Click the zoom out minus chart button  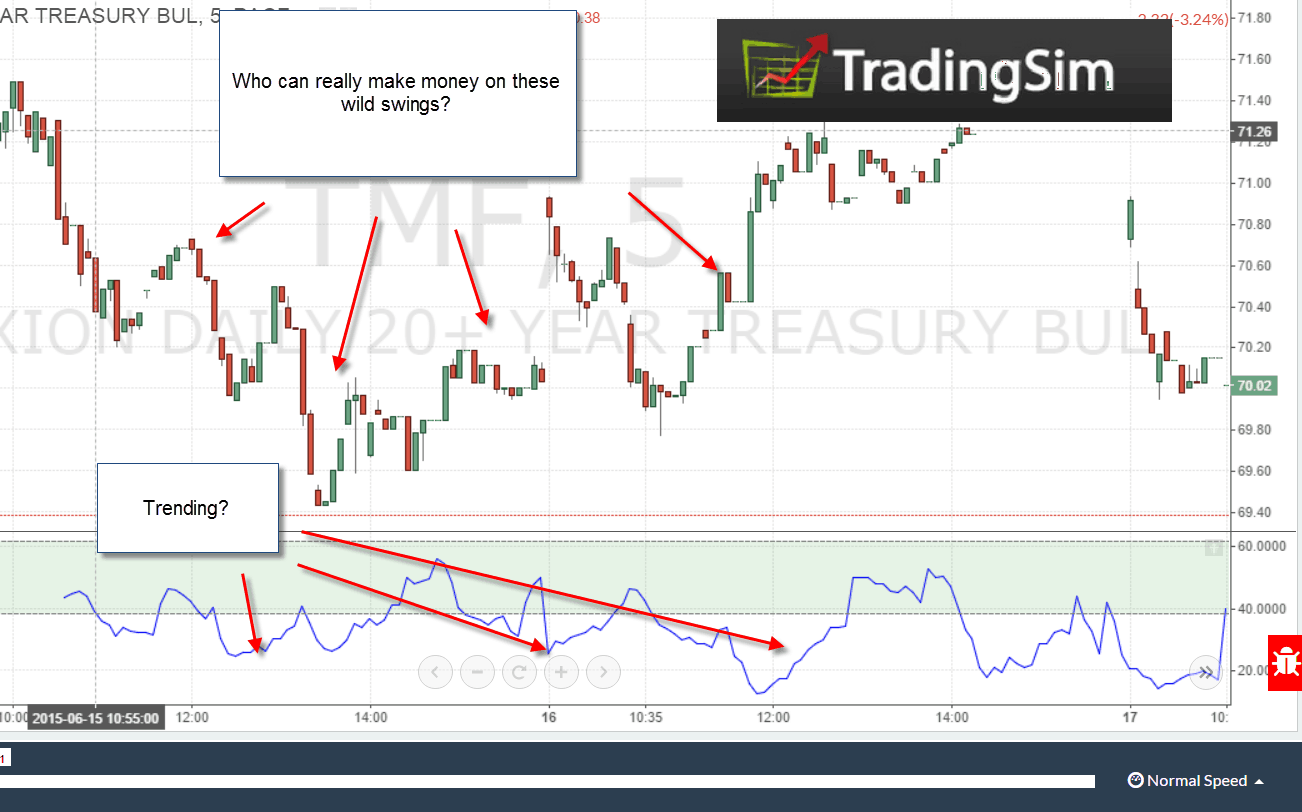[477, 672]
